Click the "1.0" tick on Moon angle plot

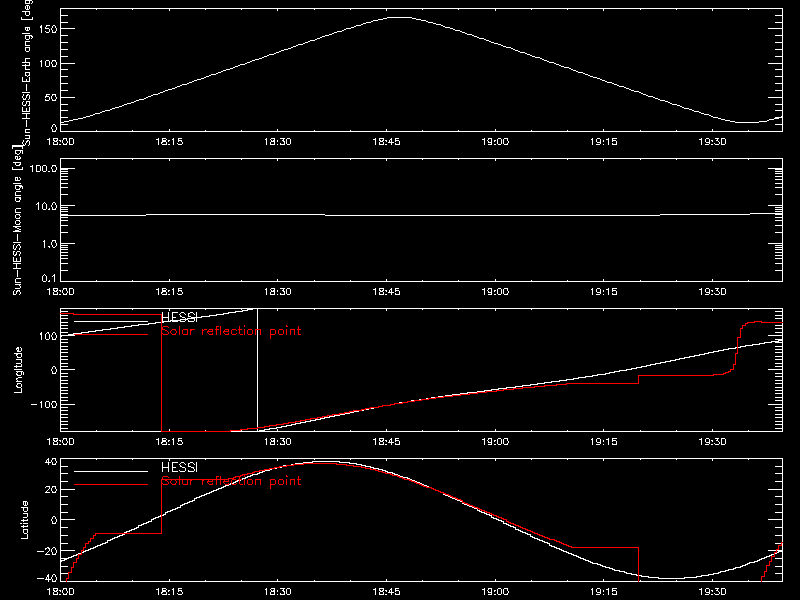(x=49, y=244)
